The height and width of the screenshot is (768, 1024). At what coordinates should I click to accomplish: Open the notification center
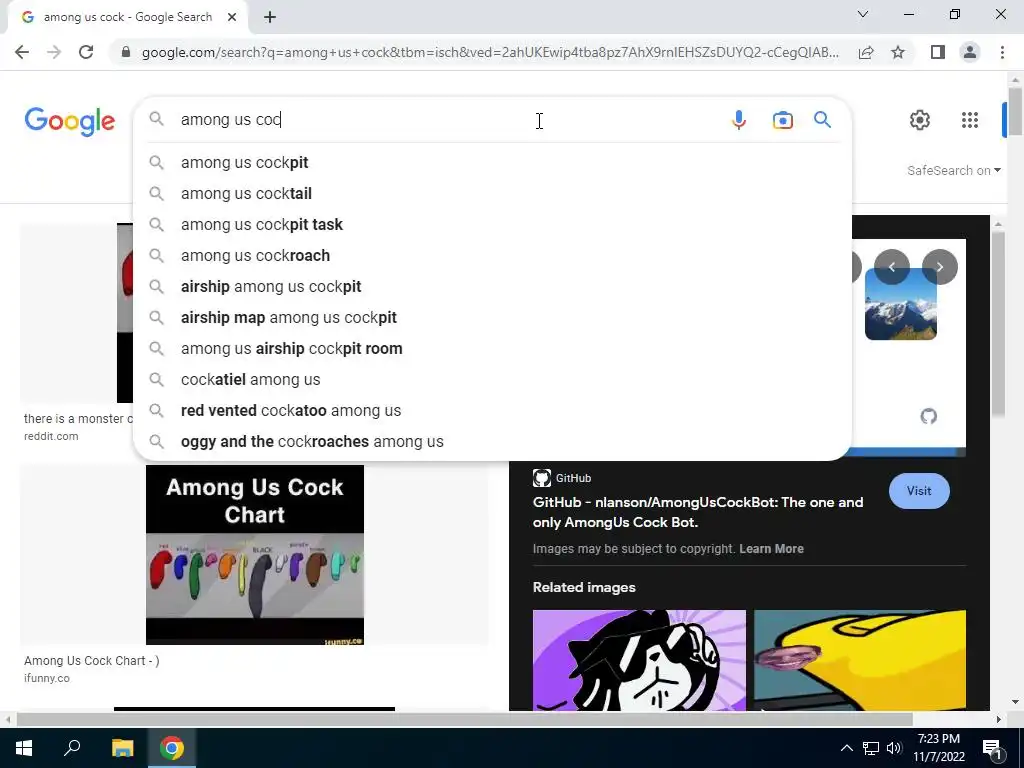coord(992,748)
